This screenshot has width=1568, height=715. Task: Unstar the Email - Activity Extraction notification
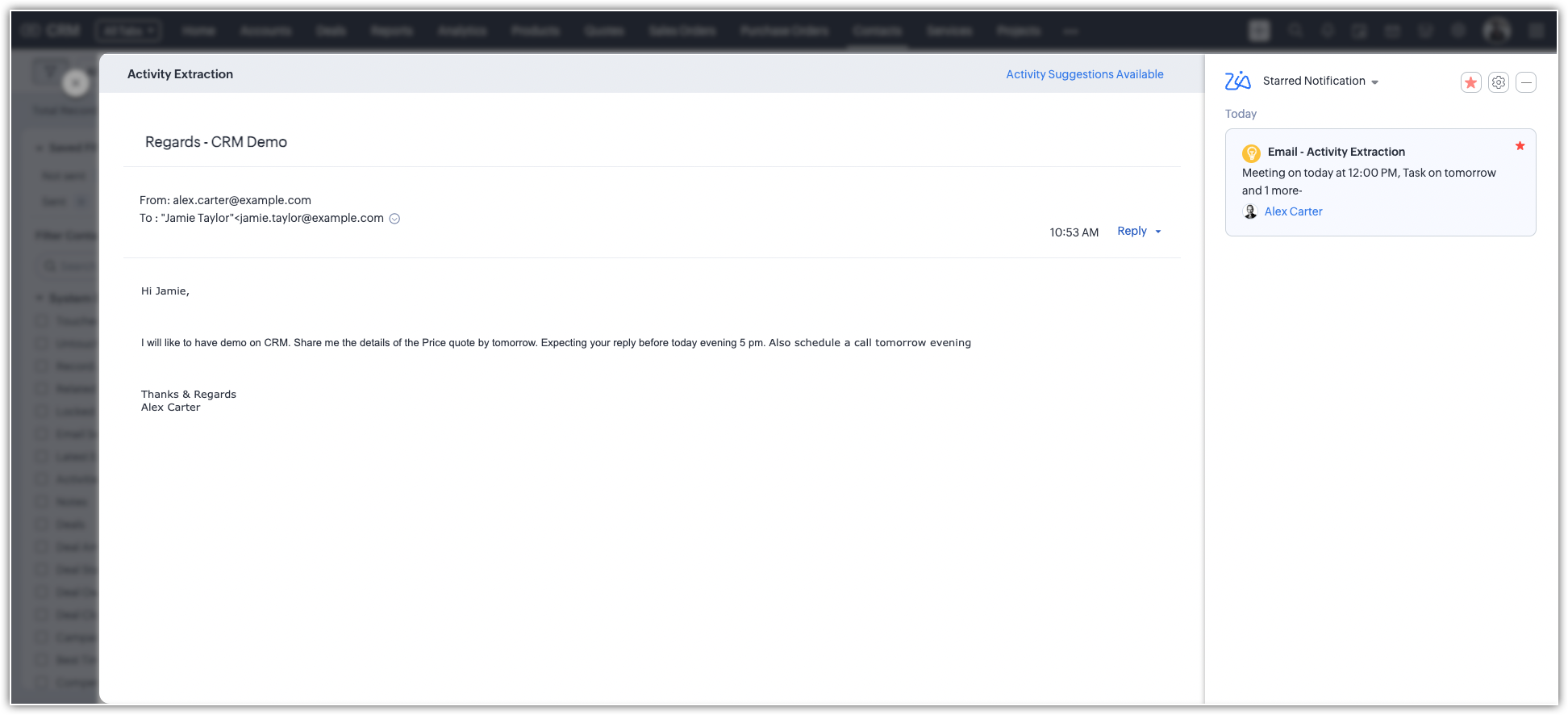click(x=1520, y=146)
